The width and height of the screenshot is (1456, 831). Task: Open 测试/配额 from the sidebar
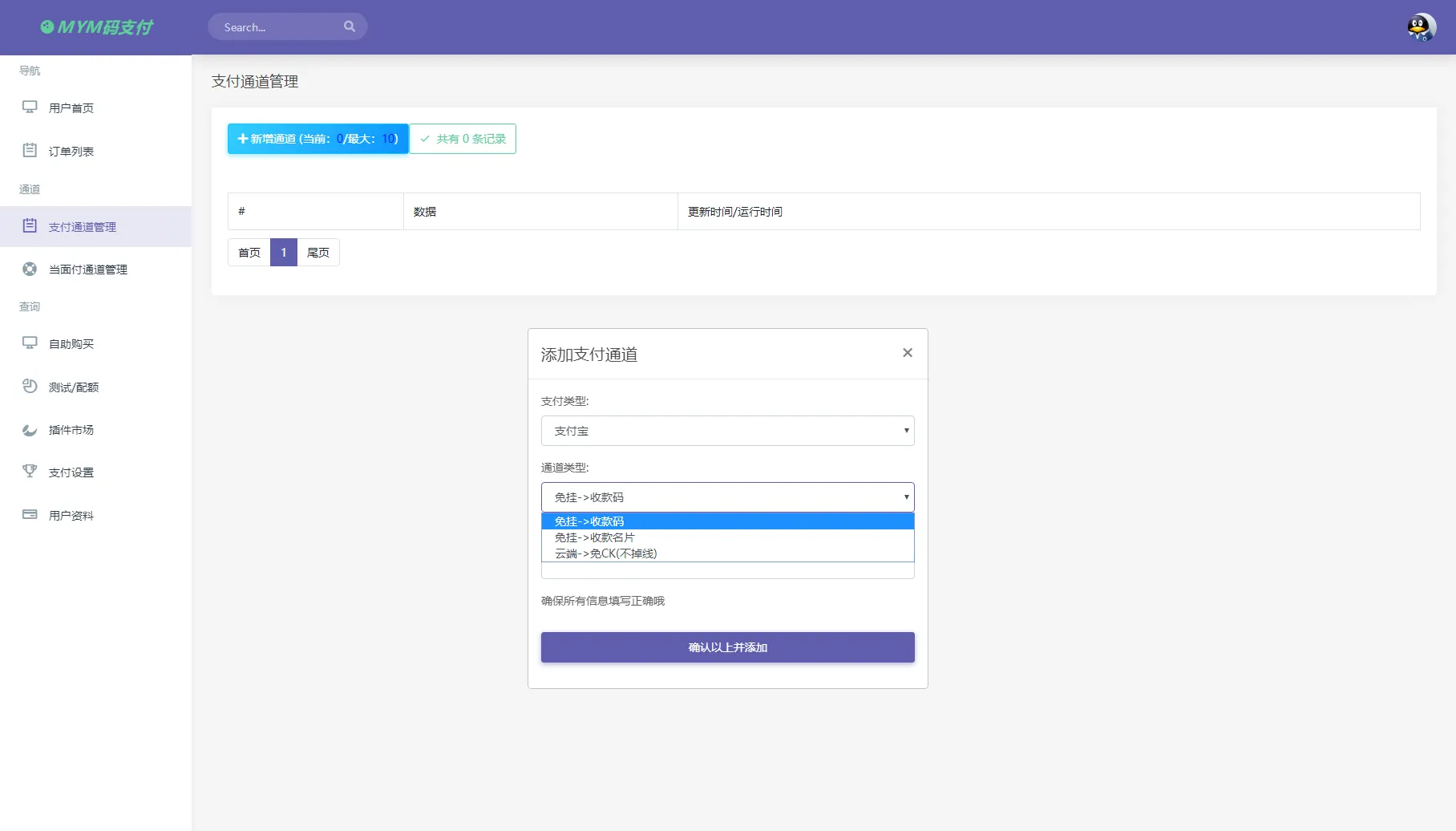72,387
